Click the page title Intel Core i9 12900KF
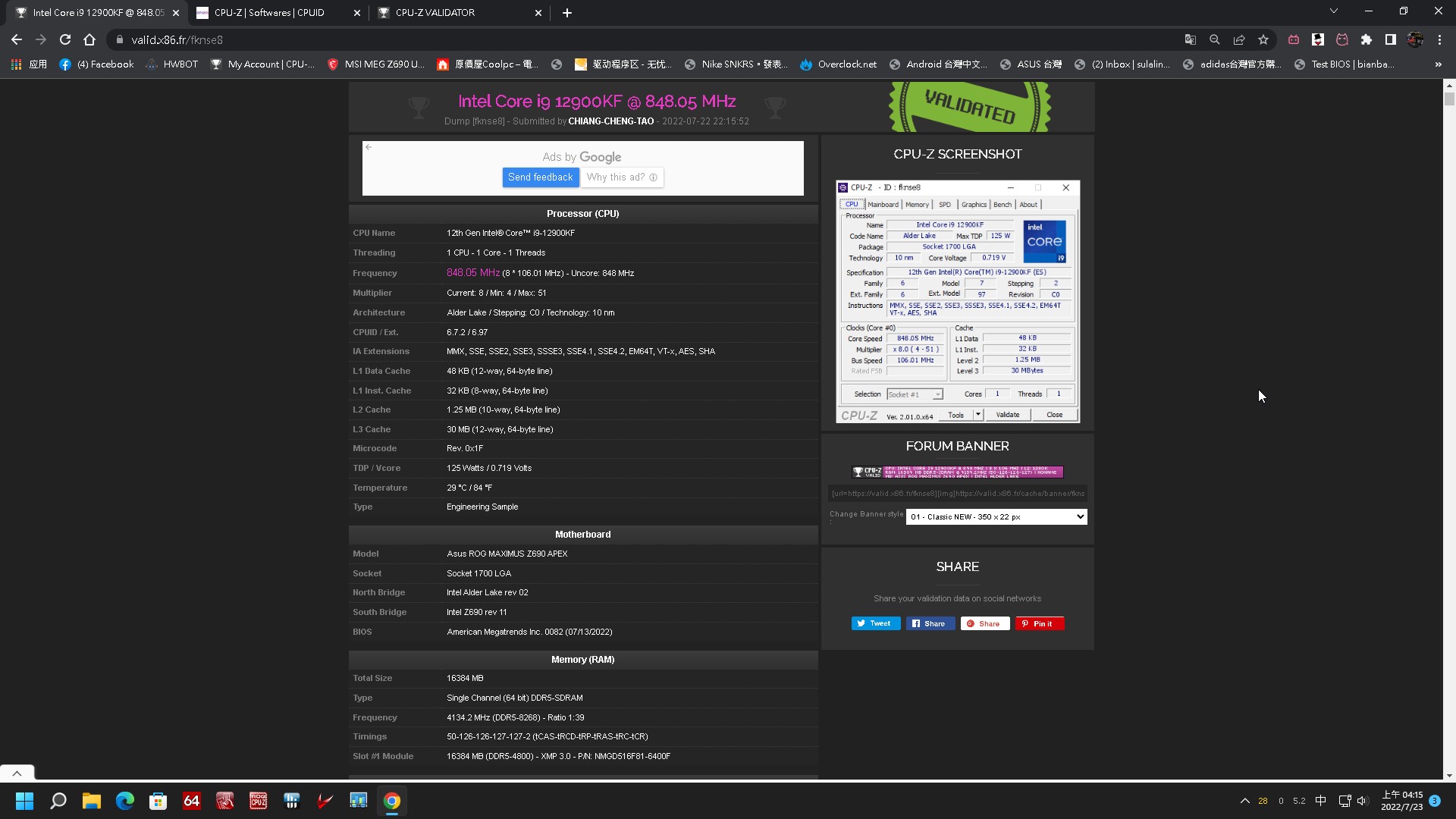 pyautogui.click(x=597, y=101)
